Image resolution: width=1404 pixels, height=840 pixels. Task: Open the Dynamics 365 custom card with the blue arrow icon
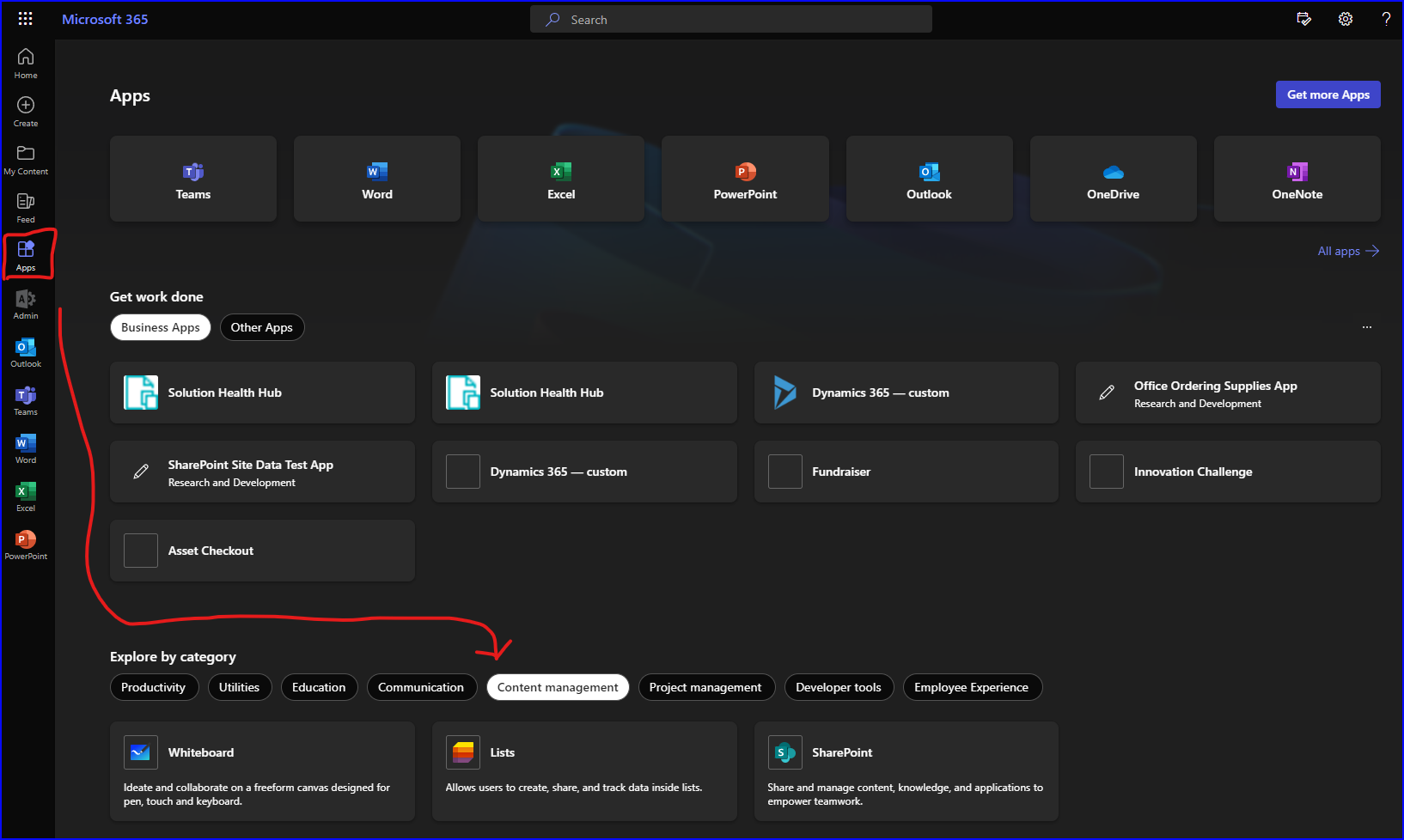[906, 393]
